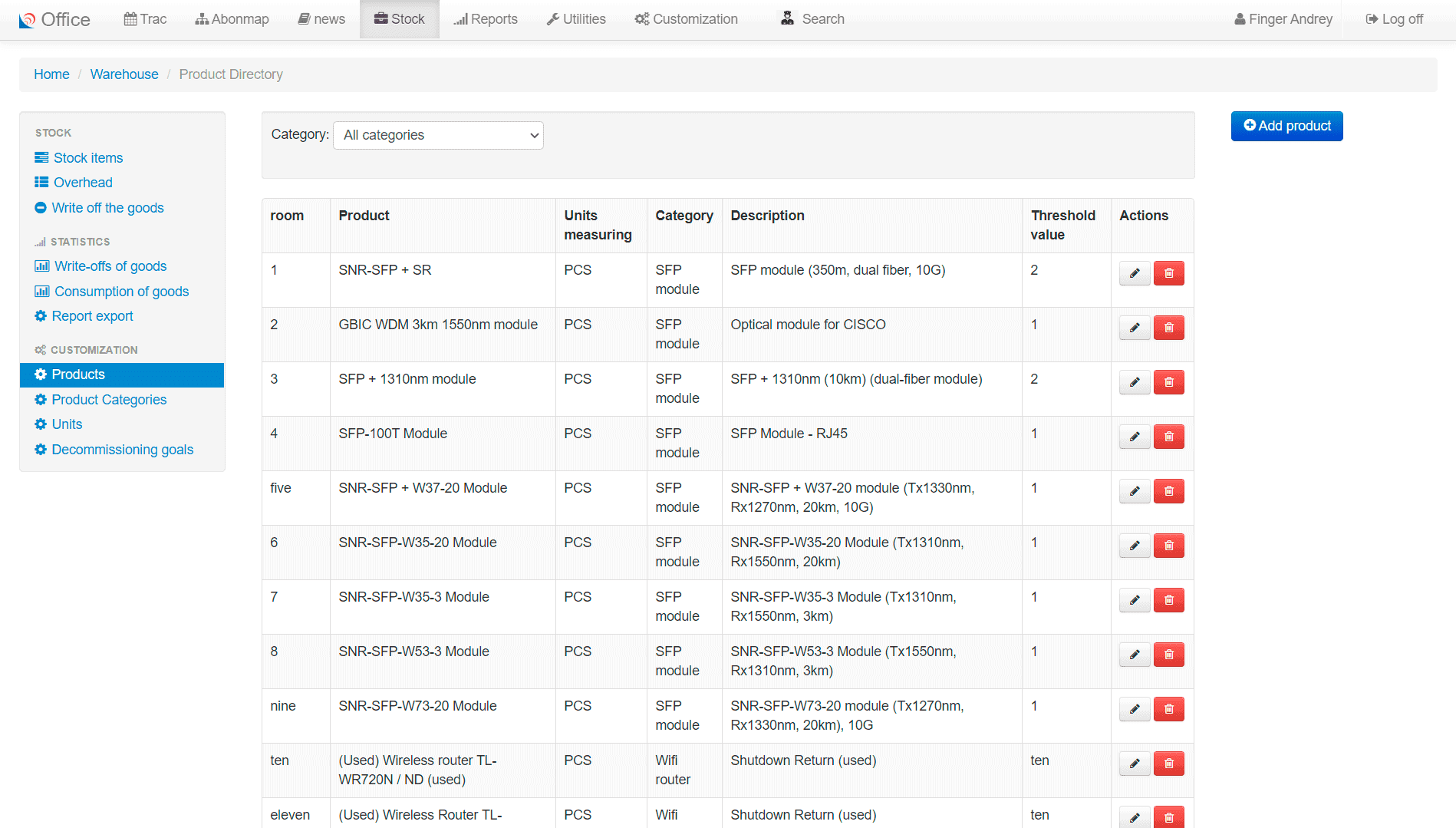The image size is (1456, 828).
Task: Edit the SNR-SFP + SR product
Action: 1135,273
